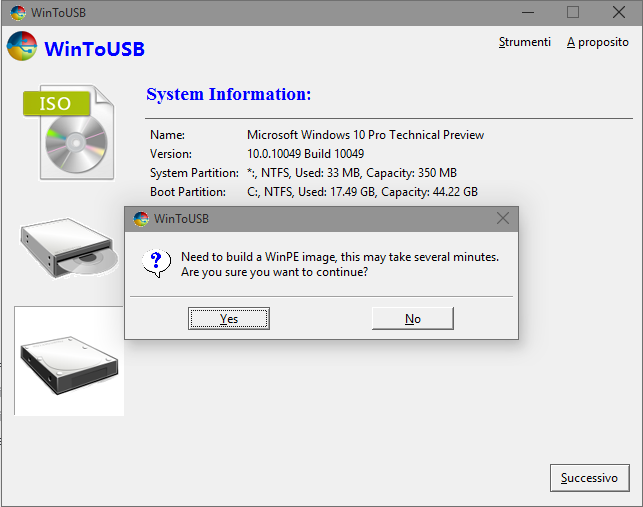The width and height of the screenshot is (643, 507).
Task: Close the WinToUSB confirmation dialog
Action: coord(503,218)
